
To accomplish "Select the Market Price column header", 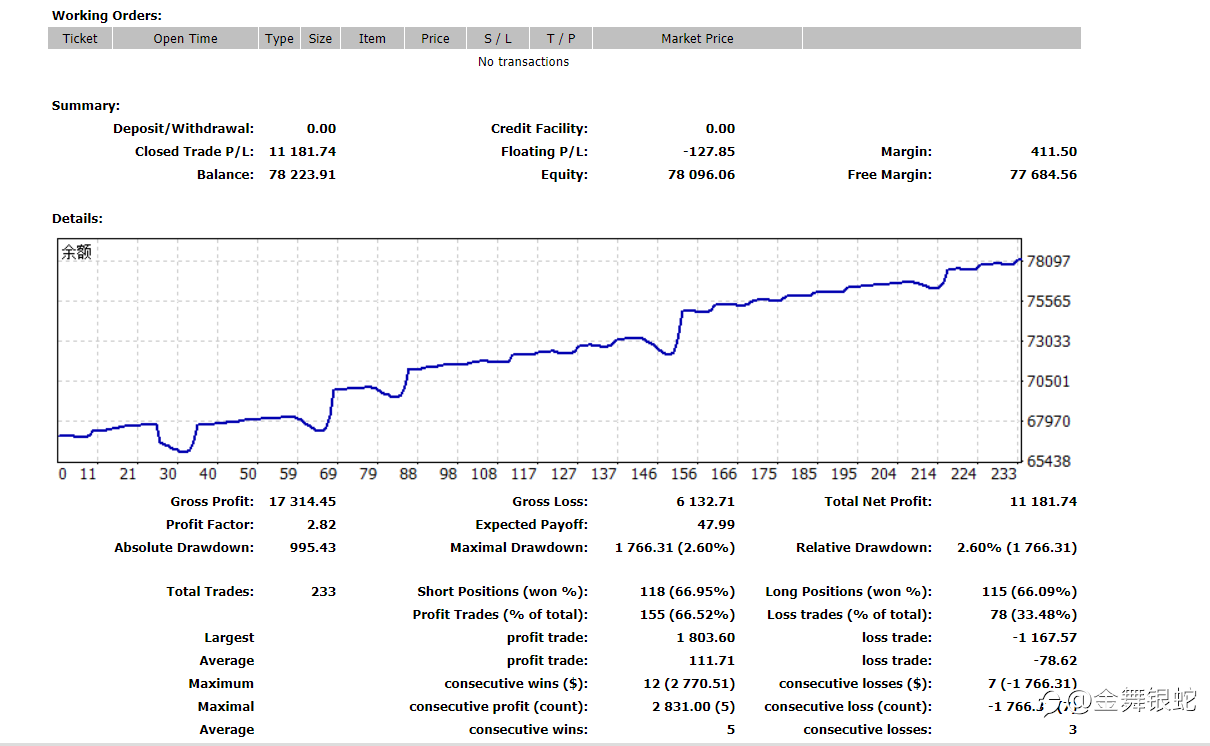I will pos(697,38).
